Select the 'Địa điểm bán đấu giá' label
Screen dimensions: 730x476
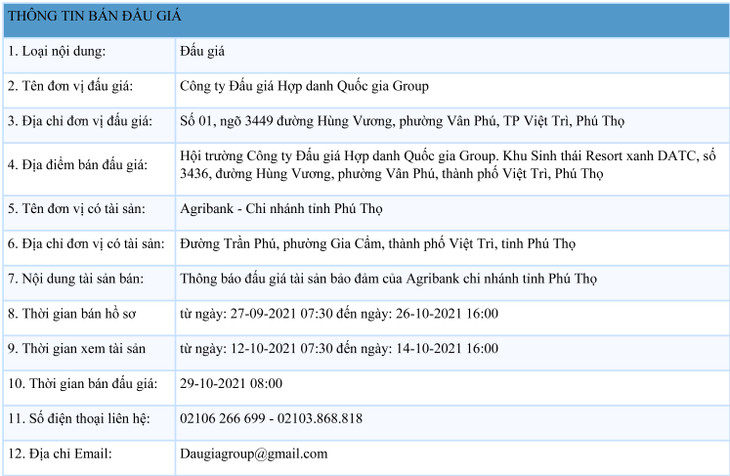[84, 165]
